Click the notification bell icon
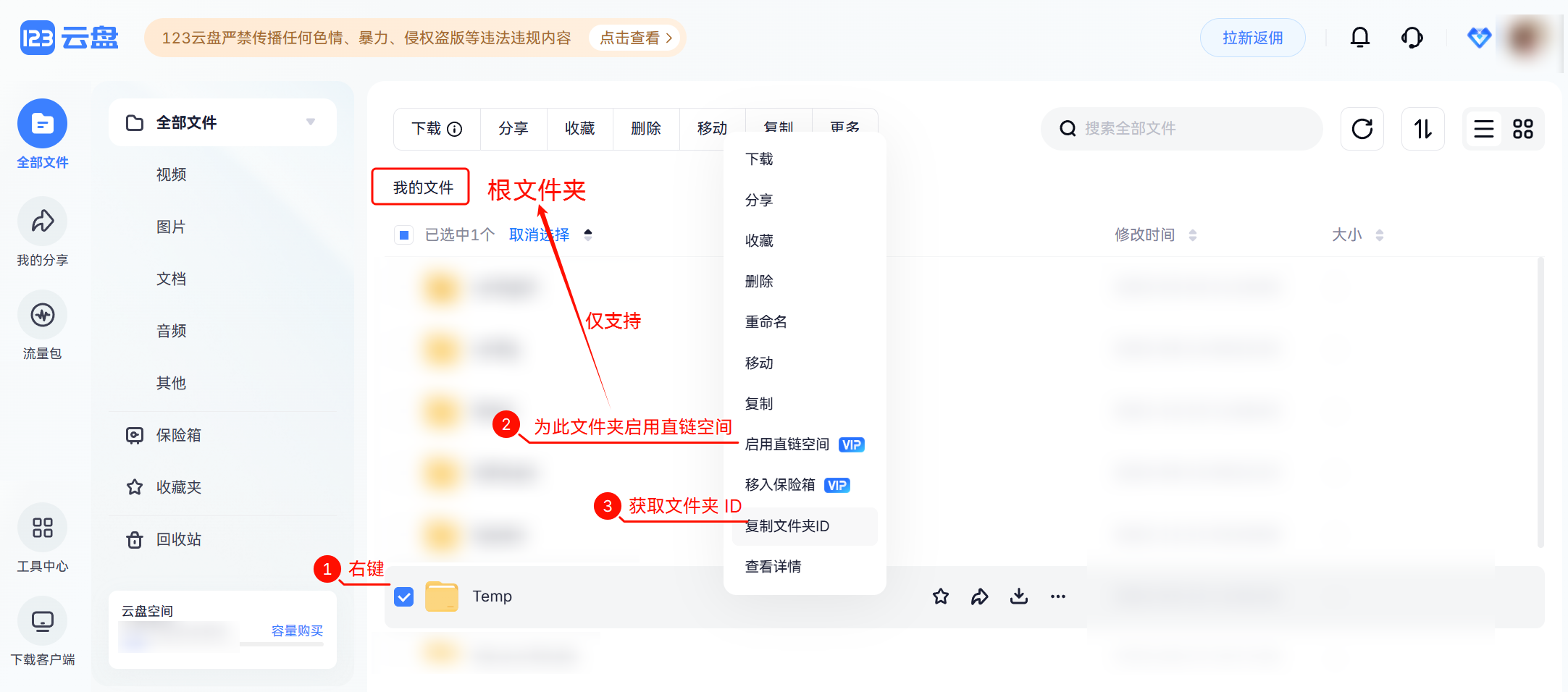This screenshot has width=1568, height=692. 1359,38
